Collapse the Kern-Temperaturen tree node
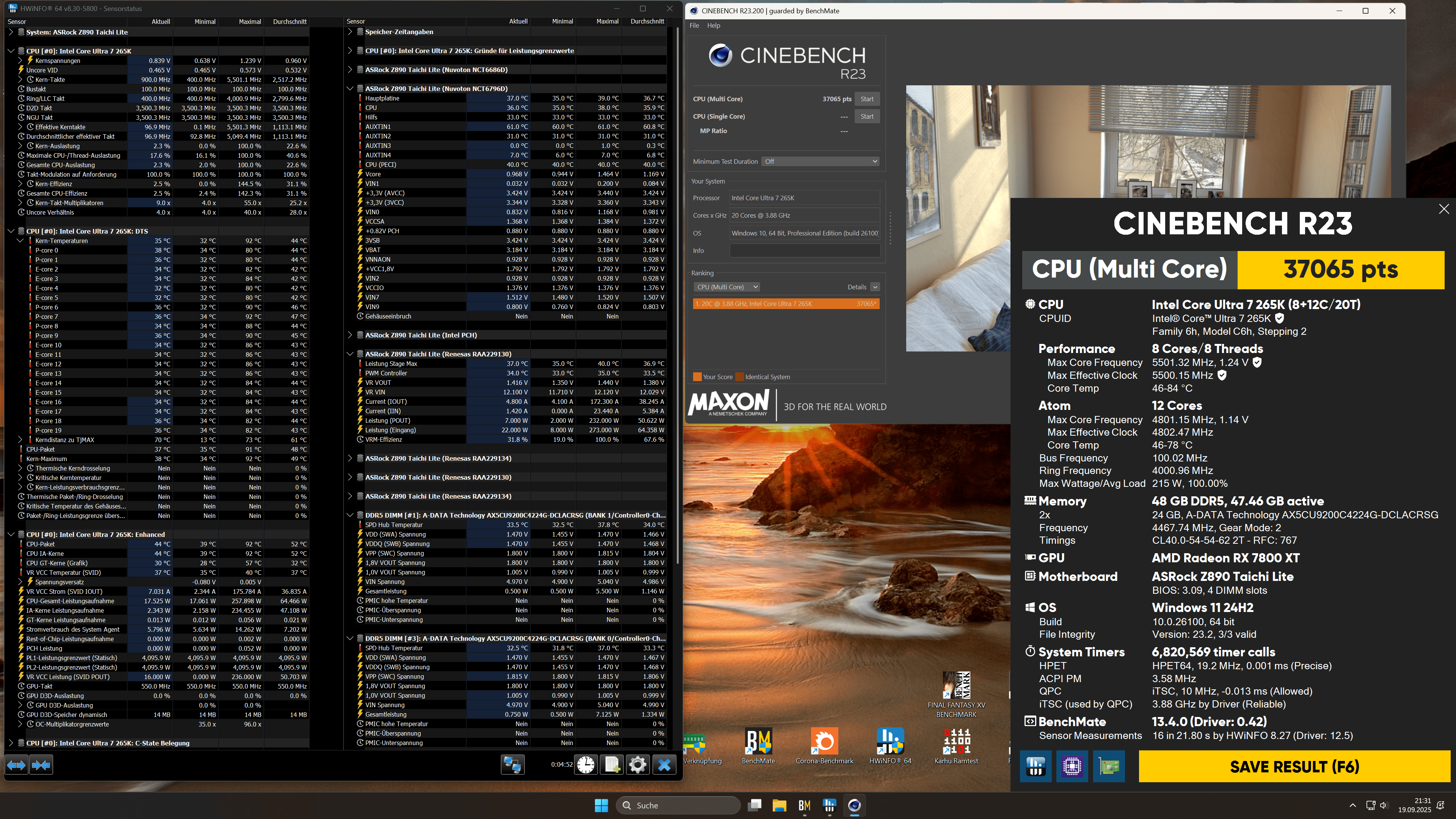The image size is (1456, 819). point(20,241)
